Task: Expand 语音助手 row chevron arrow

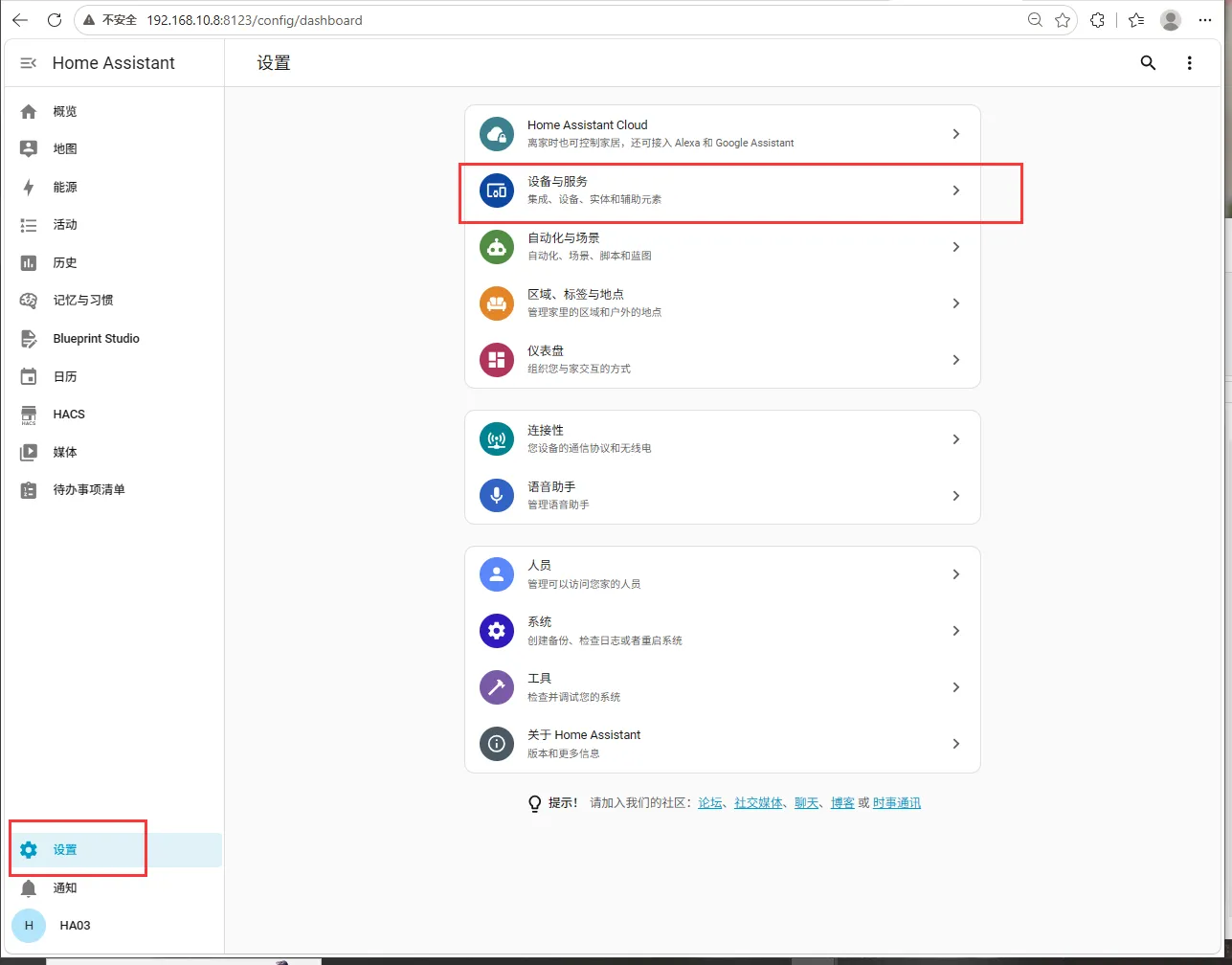Action: click(955, 496)
